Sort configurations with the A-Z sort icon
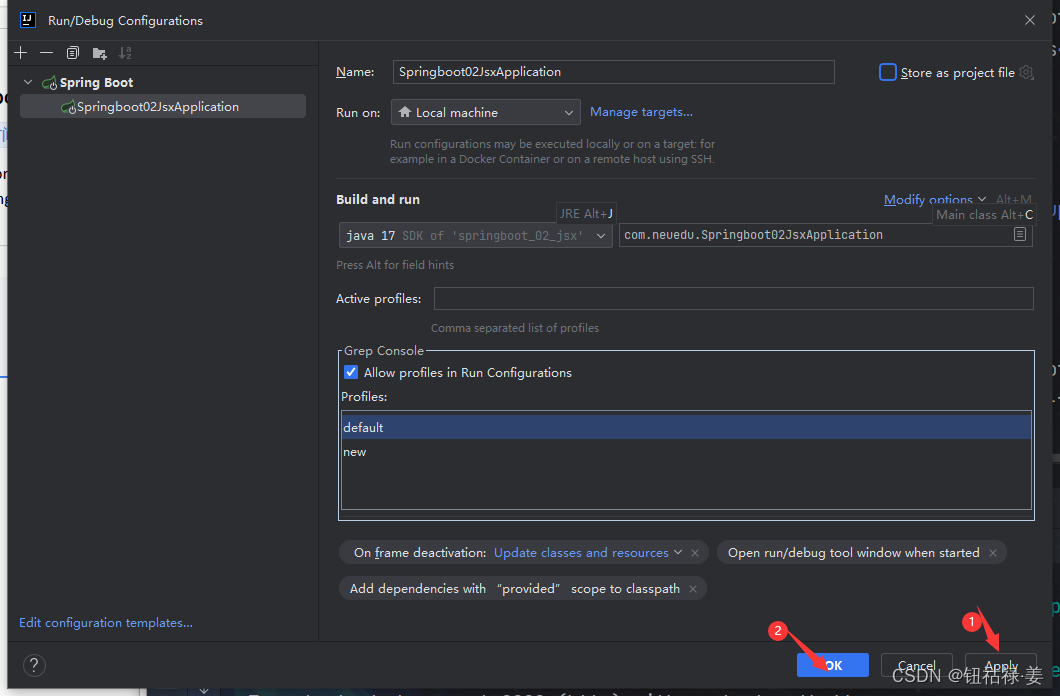1060x696 pixels. (125, 52)
